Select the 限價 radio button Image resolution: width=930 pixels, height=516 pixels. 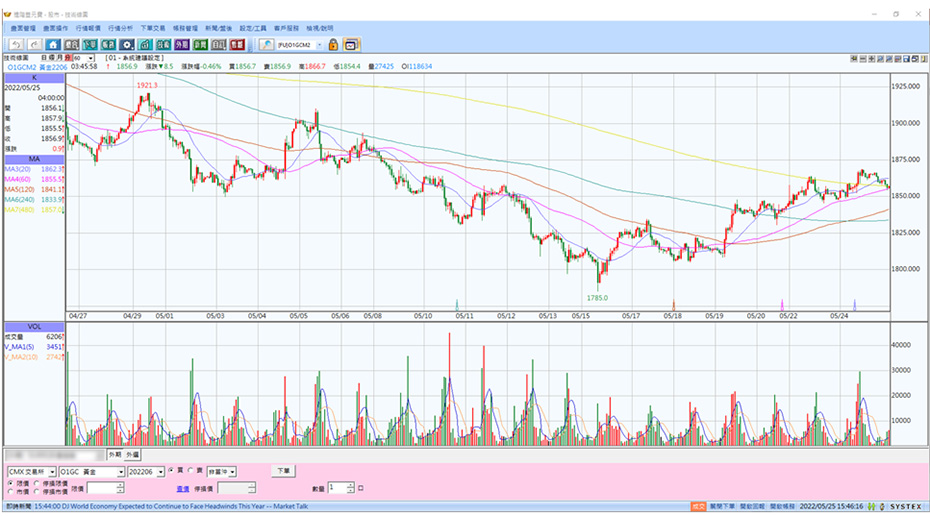pos(11,483)
